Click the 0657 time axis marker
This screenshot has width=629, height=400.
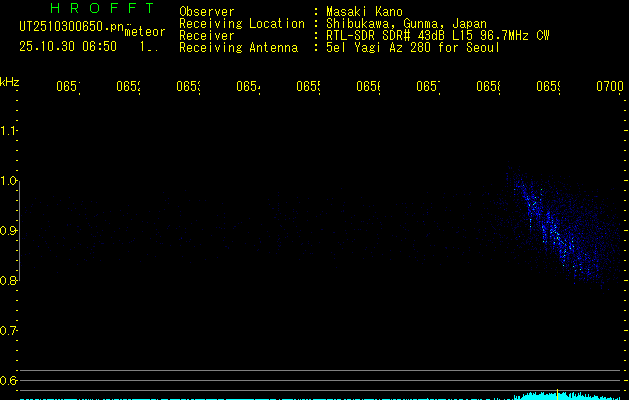click(428, 86)
